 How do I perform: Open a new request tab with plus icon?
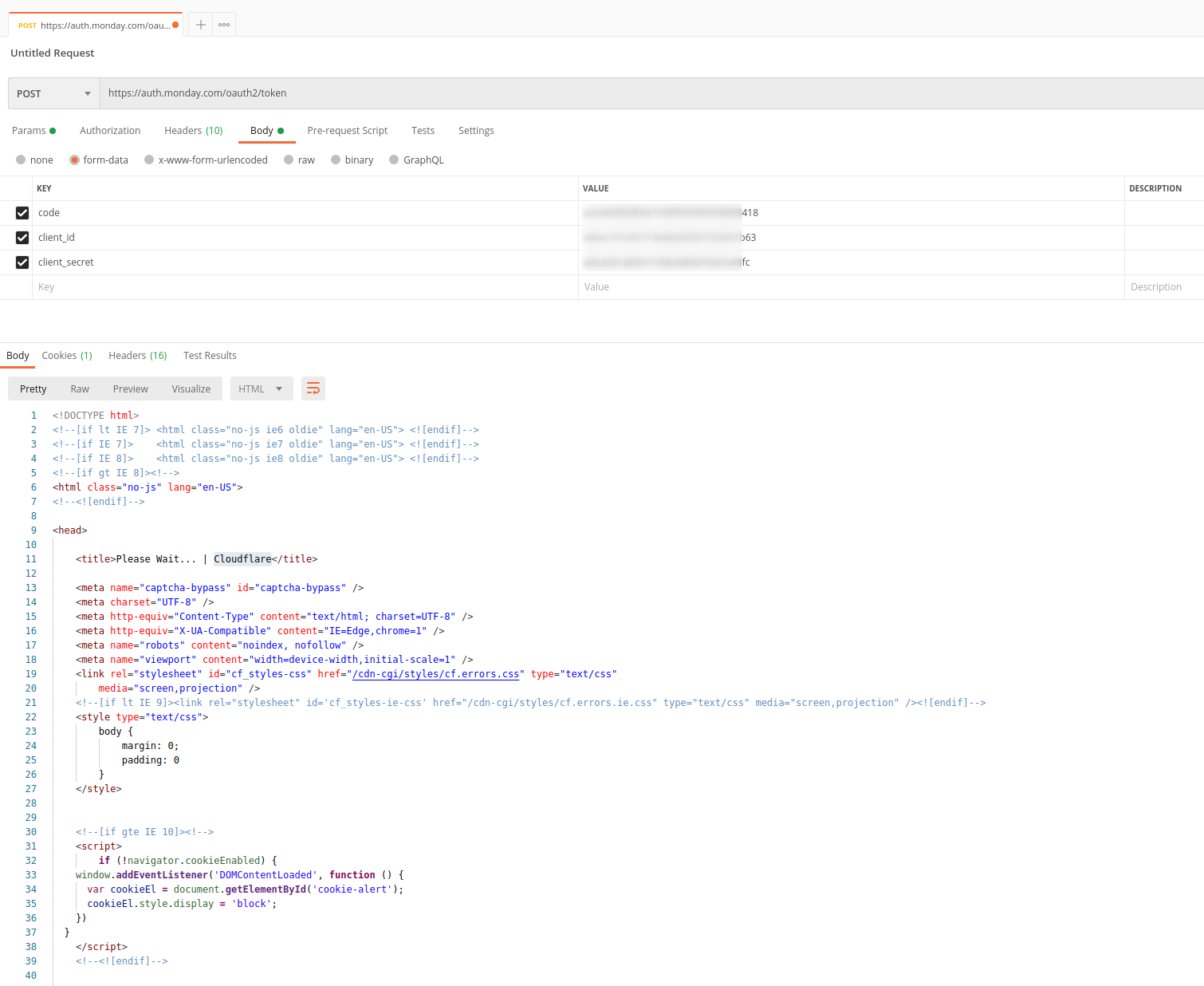201,25
